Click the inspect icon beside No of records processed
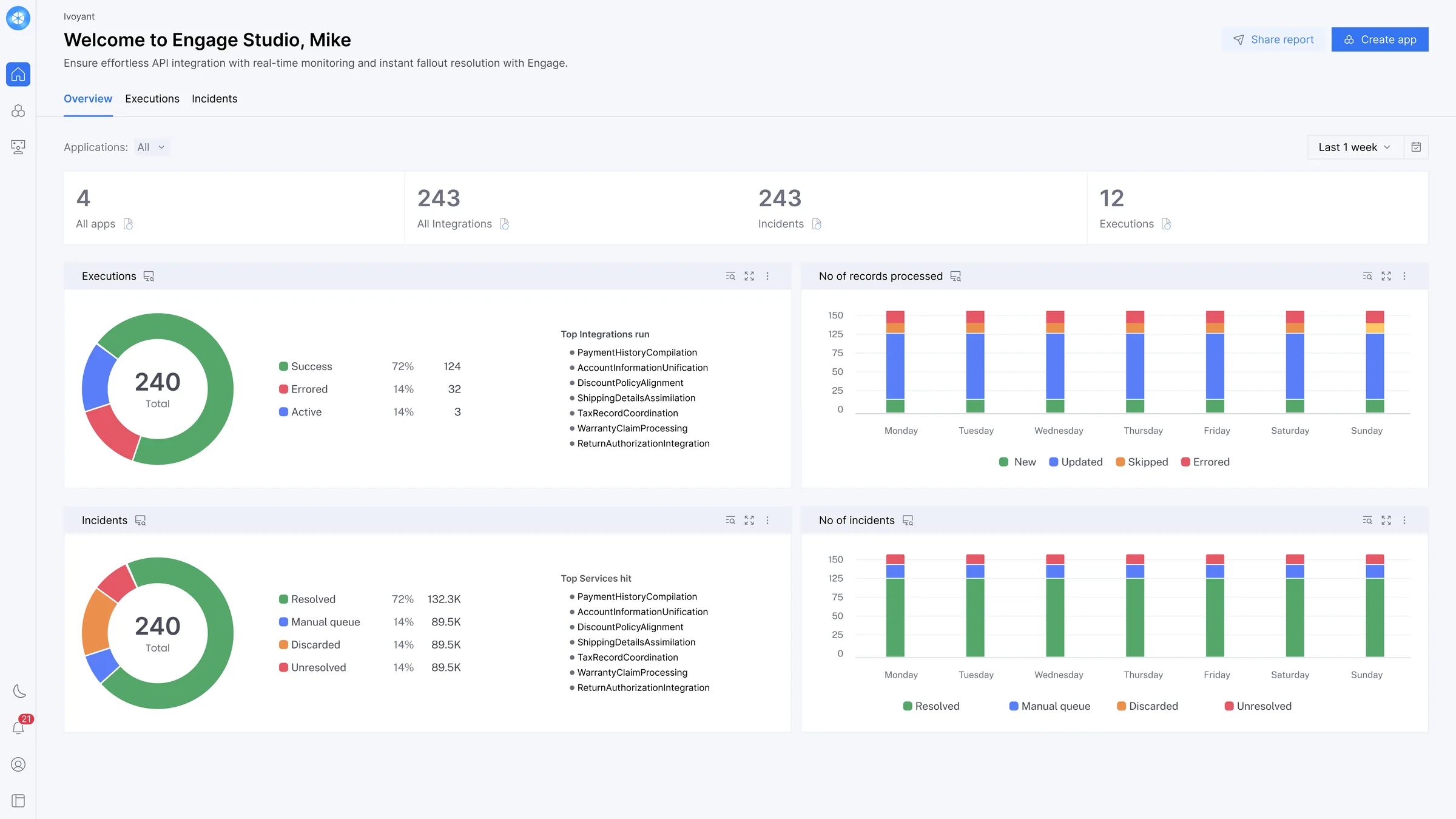 955,276
